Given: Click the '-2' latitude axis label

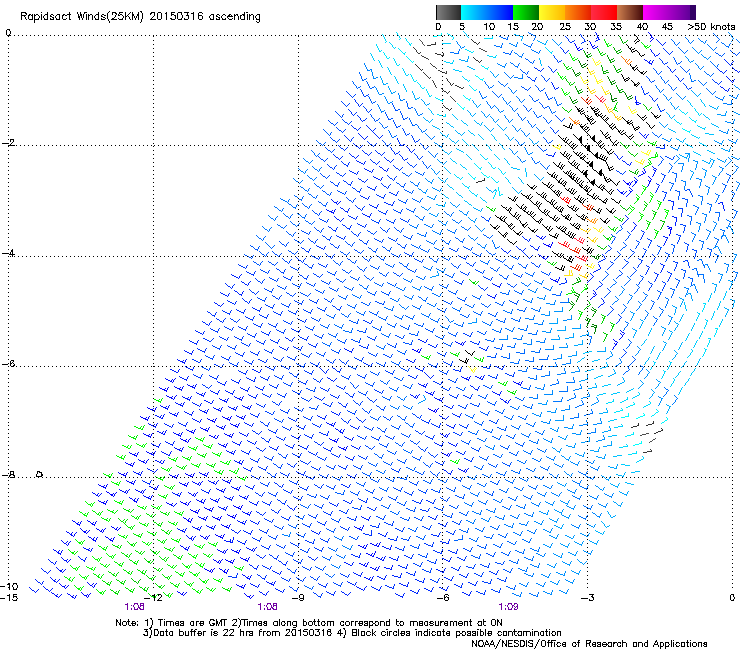Looking at the screenshot, I should pos(8,143).
